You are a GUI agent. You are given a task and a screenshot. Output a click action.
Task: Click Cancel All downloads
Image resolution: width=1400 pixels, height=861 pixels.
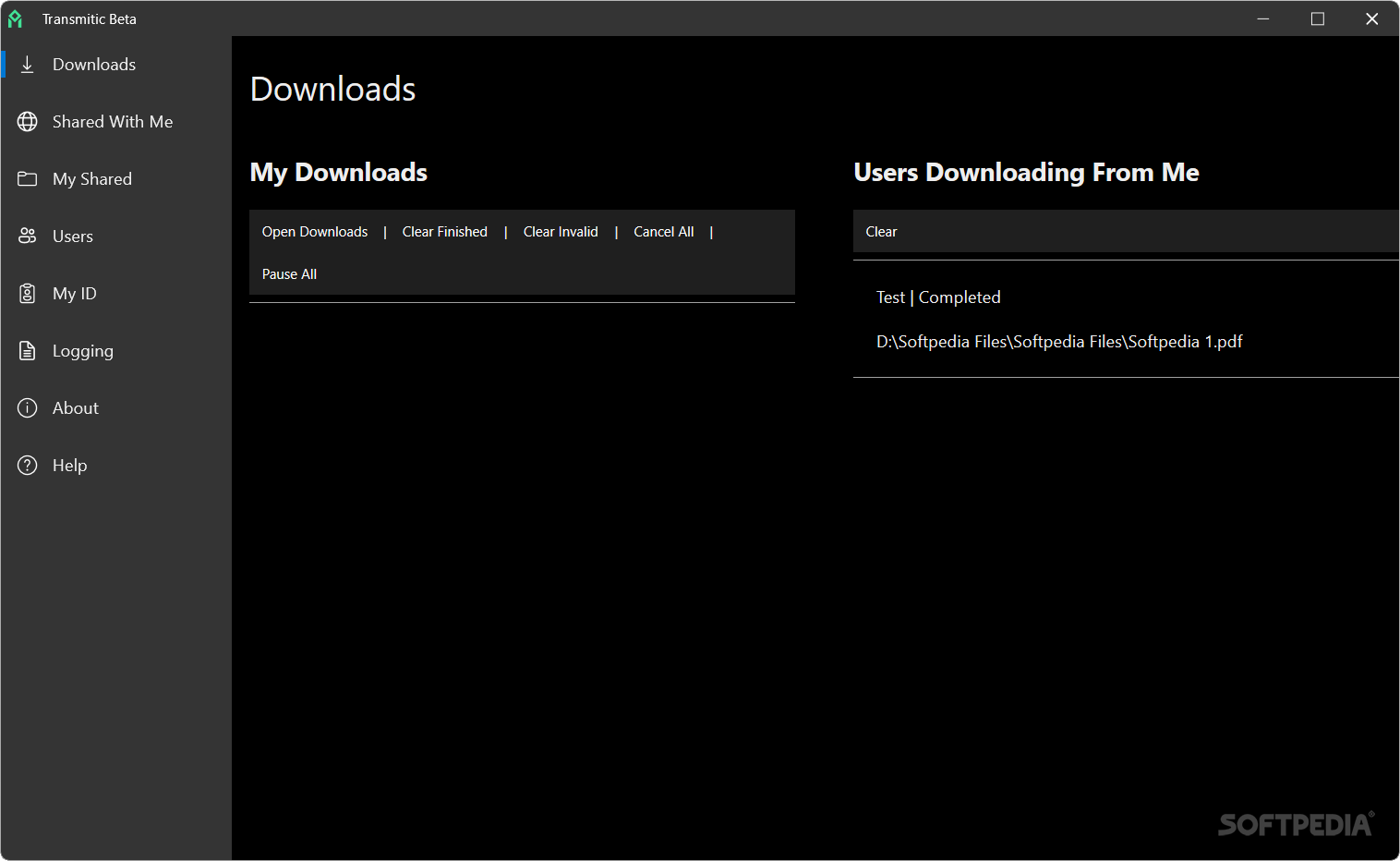(x=664, y=232)
